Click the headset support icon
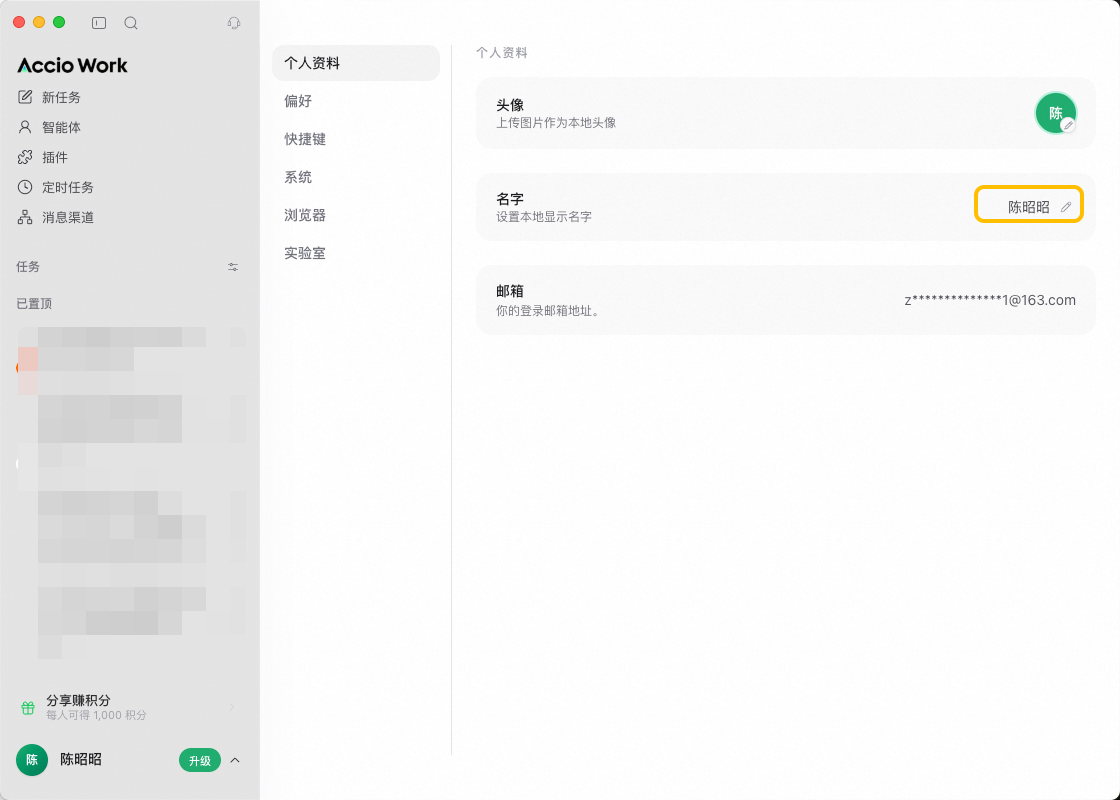The height and width of the screenshot is (800, 1120). tap(234, 23)
